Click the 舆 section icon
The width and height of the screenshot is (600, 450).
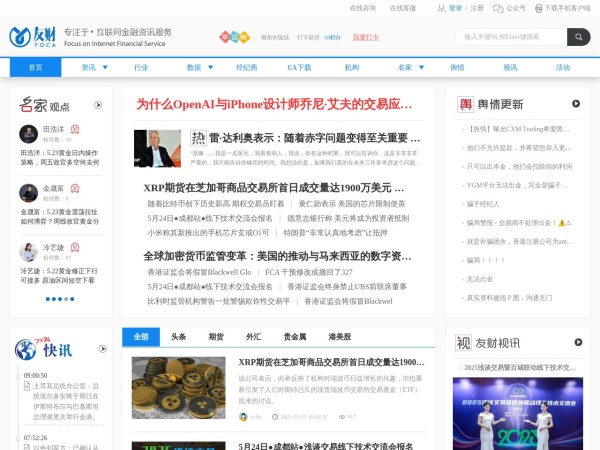coord(465,104)
